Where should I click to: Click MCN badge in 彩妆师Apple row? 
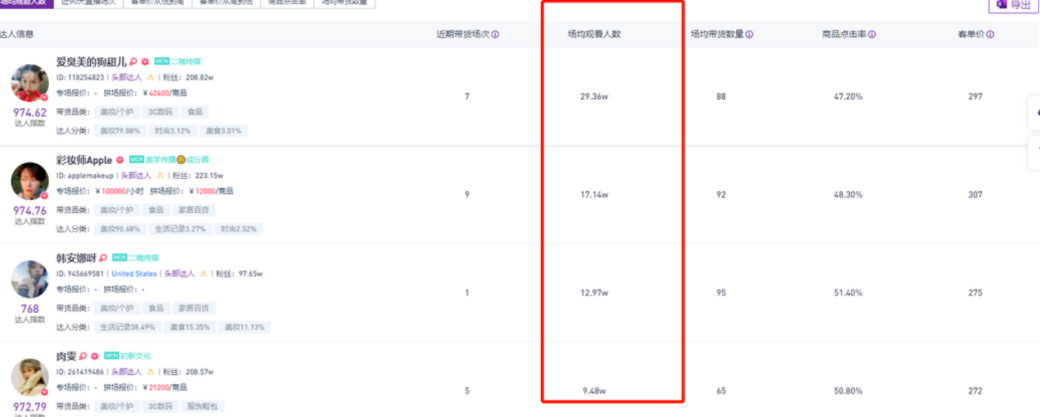(x=137, y=159)
